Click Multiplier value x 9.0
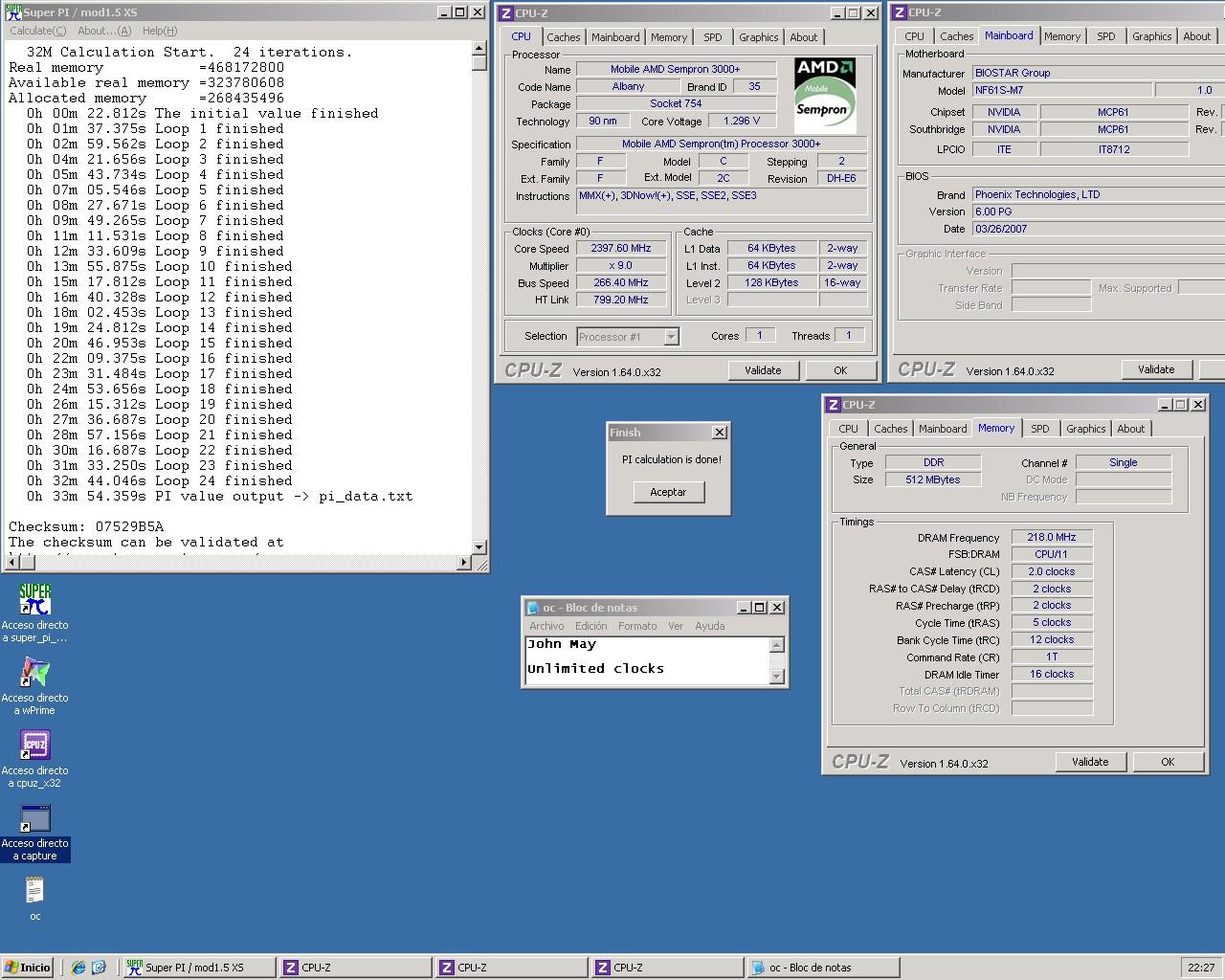This screenshot has height=980, width=1225. (621, 265)
